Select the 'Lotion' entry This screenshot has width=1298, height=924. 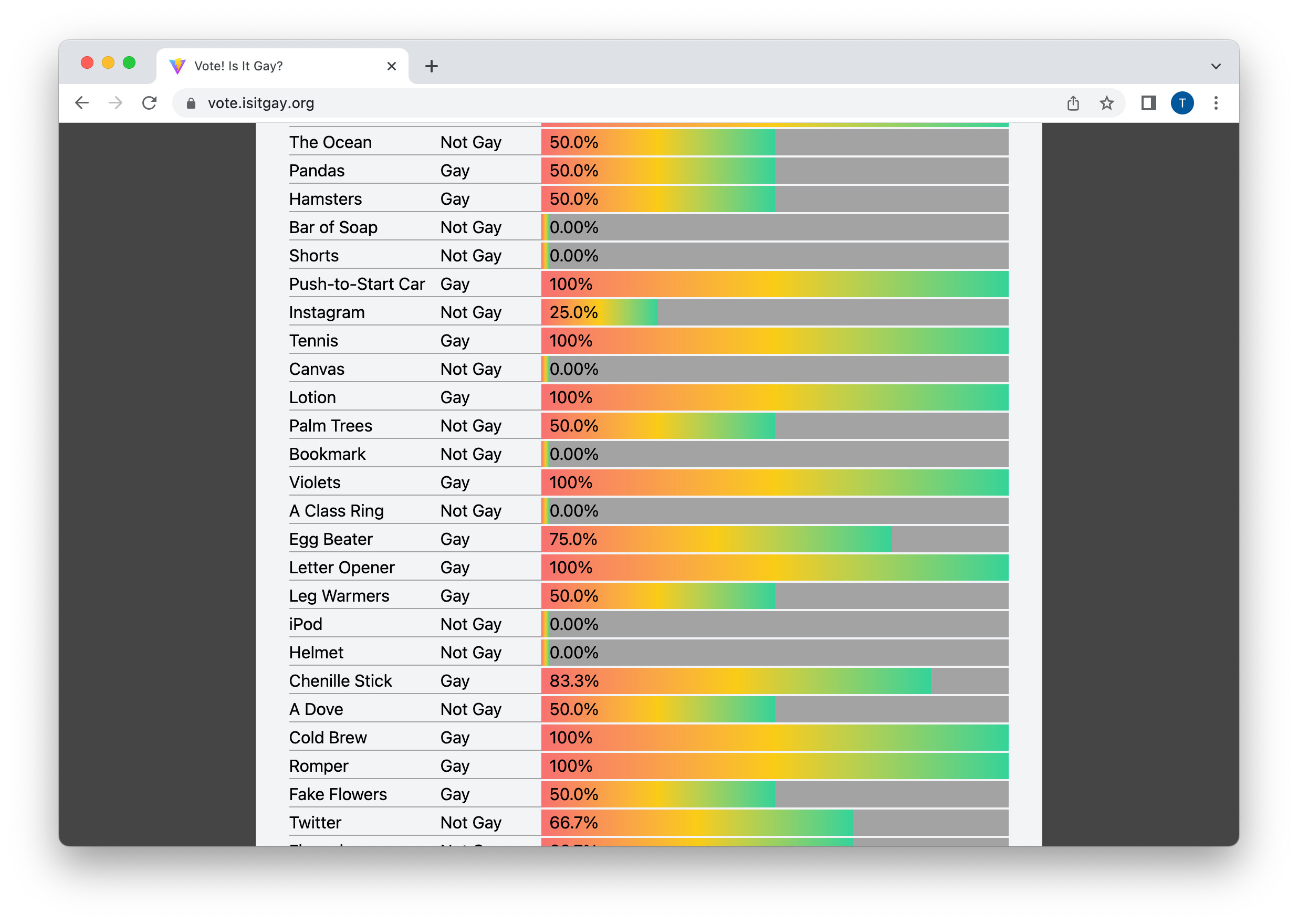point(312,398)
